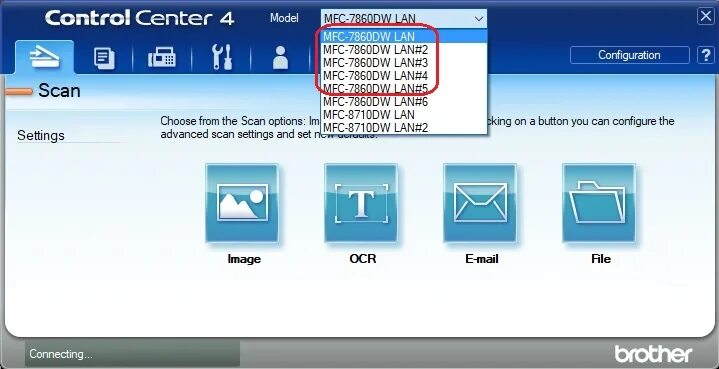Switch to the PC-Copy tab icon
The image size is (719, 369).
(x=104, y=59)
